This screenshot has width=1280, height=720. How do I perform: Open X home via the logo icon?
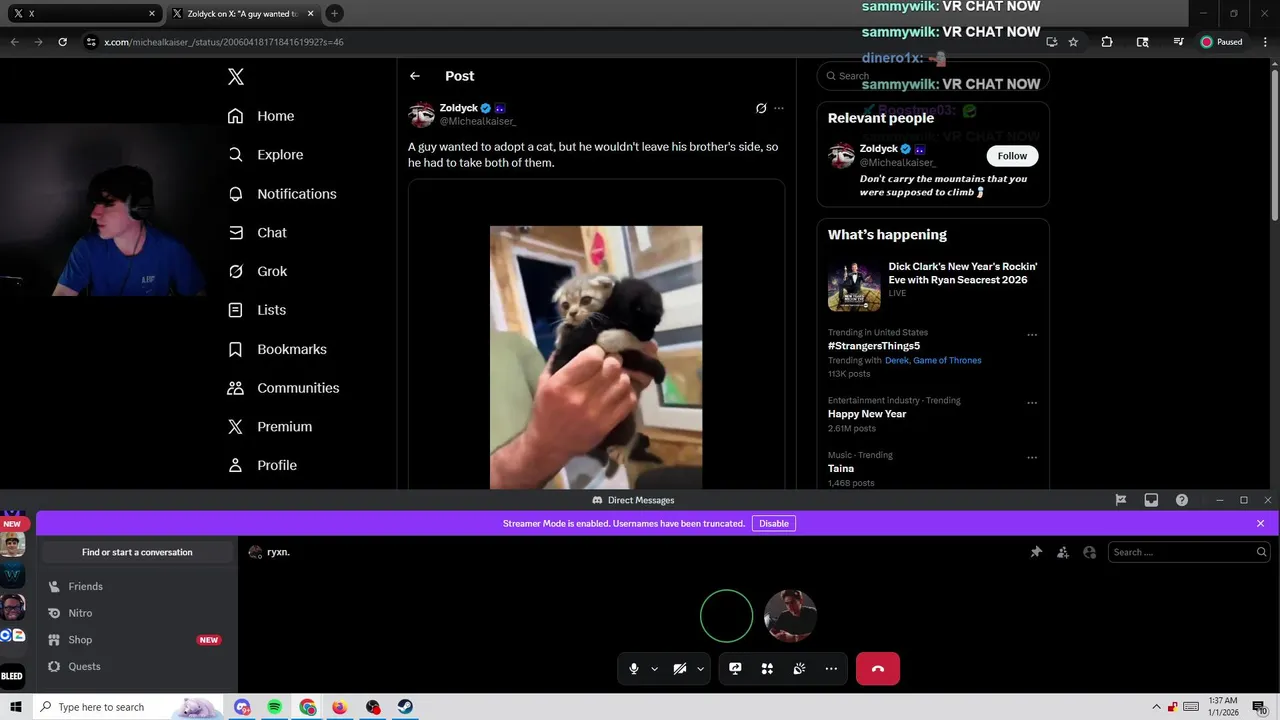tap(236, 77)
